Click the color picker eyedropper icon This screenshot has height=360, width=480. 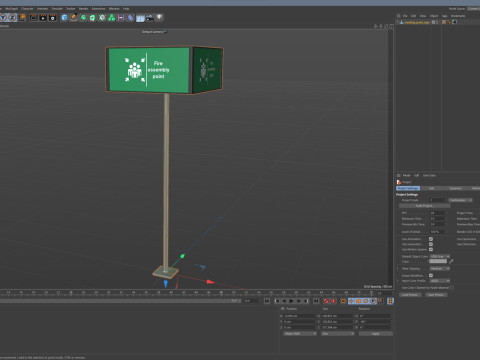tap(451, 261)
